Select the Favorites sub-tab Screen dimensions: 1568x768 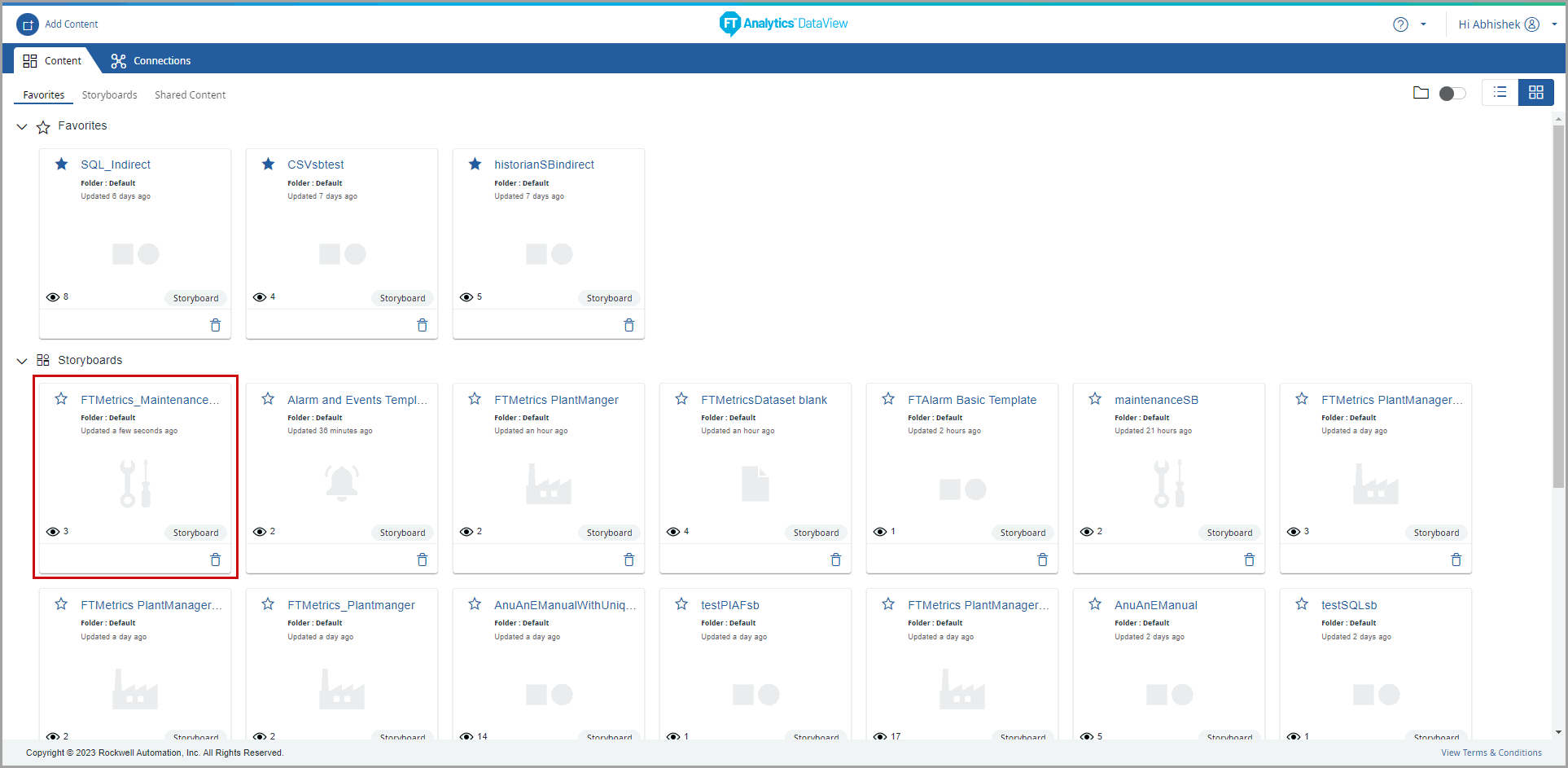(x=44, y=95)
